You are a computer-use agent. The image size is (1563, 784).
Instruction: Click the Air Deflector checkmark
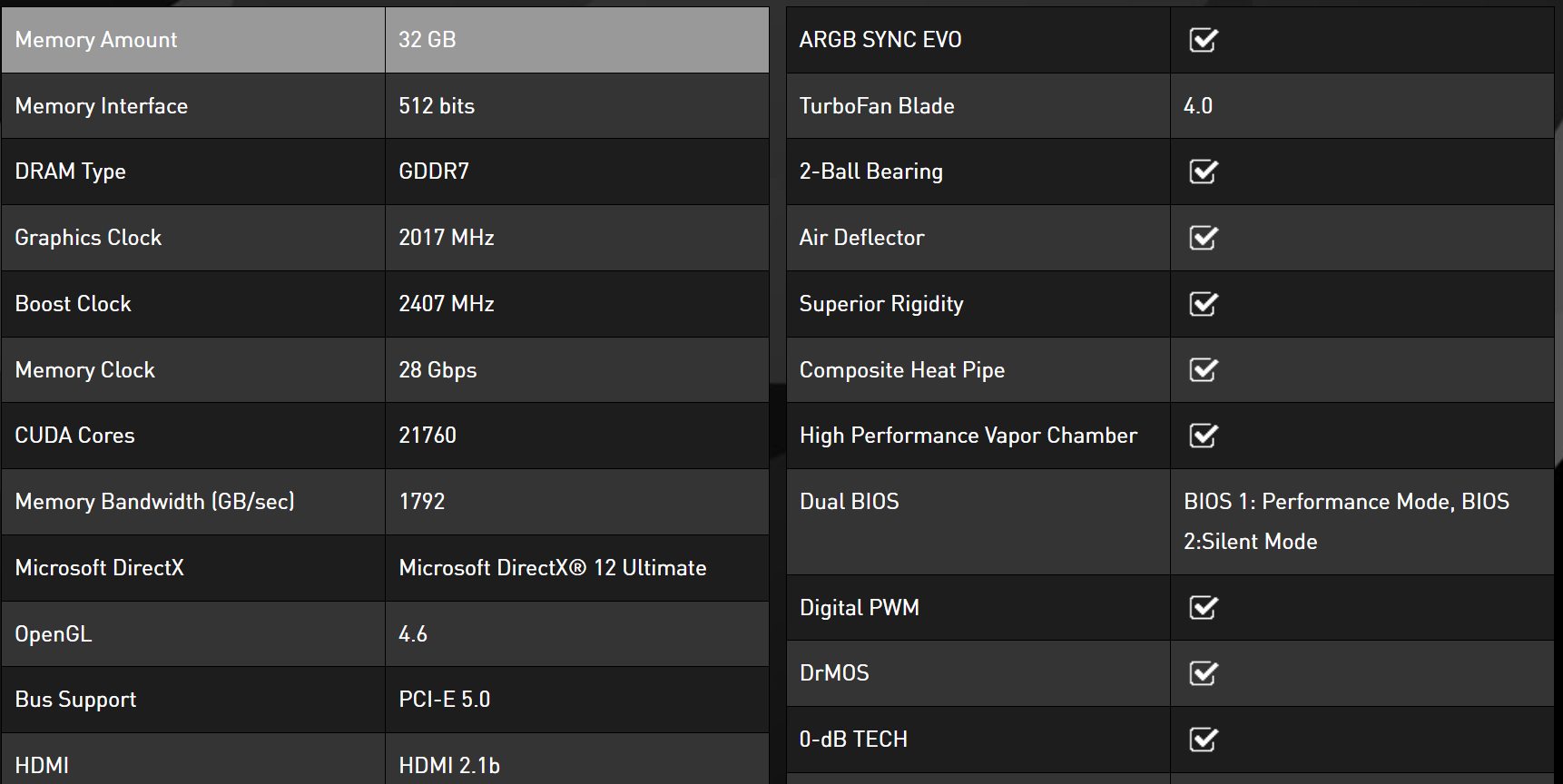pos(1203,238)
